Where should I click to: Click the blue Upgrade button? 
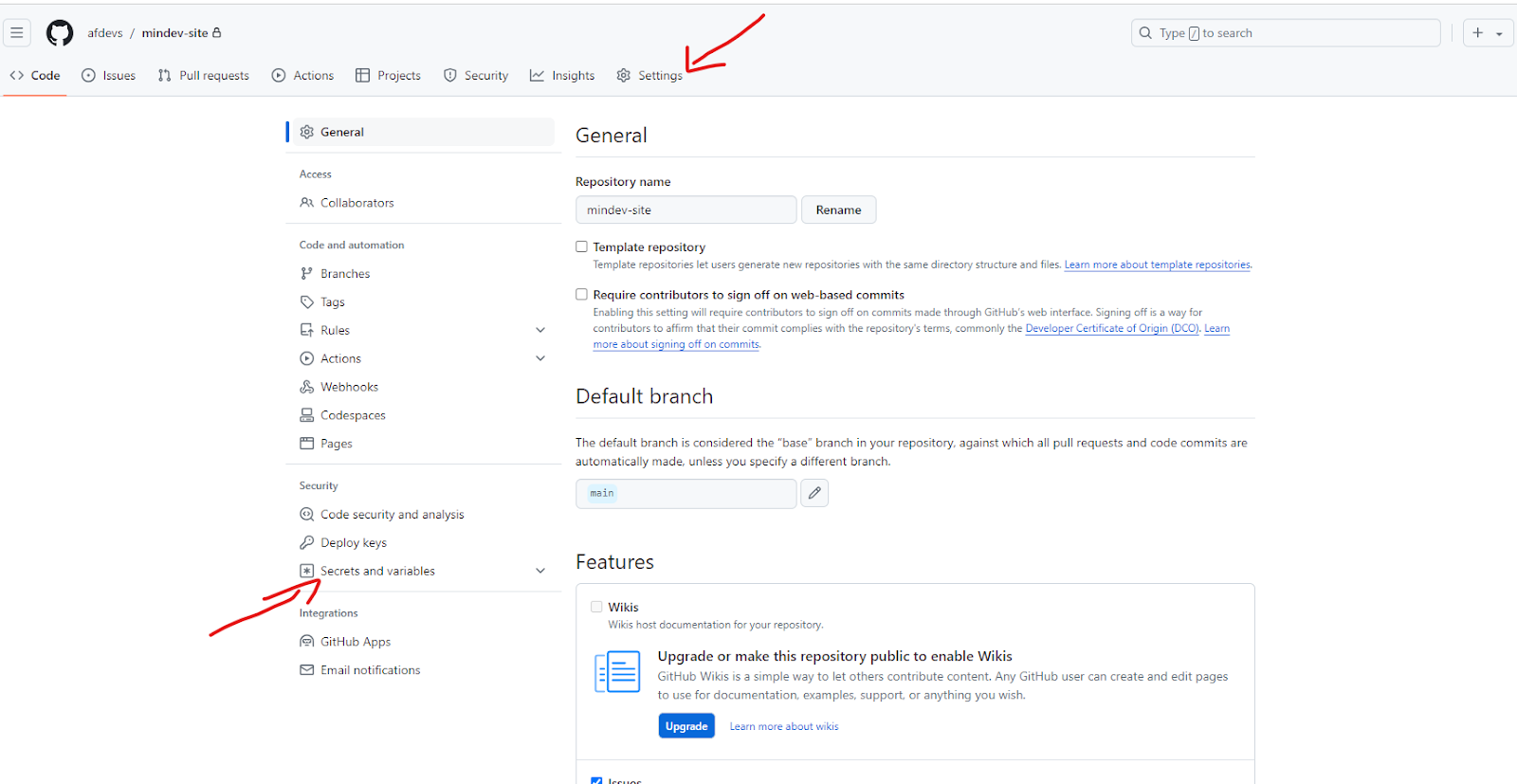coord(686,726)
